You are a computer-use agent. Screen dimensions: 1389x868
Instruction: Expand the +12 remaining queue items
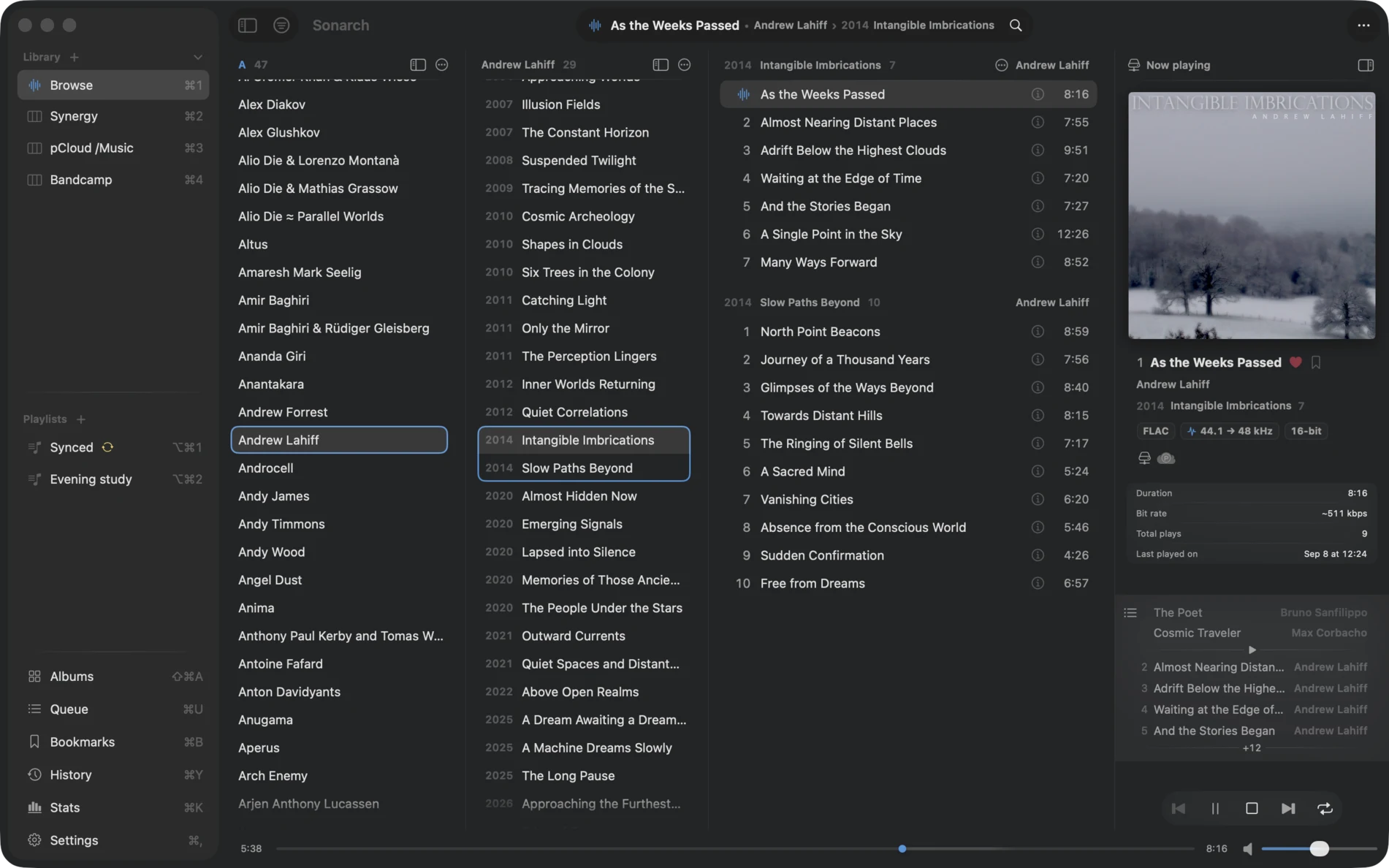tap(1252, 747)
